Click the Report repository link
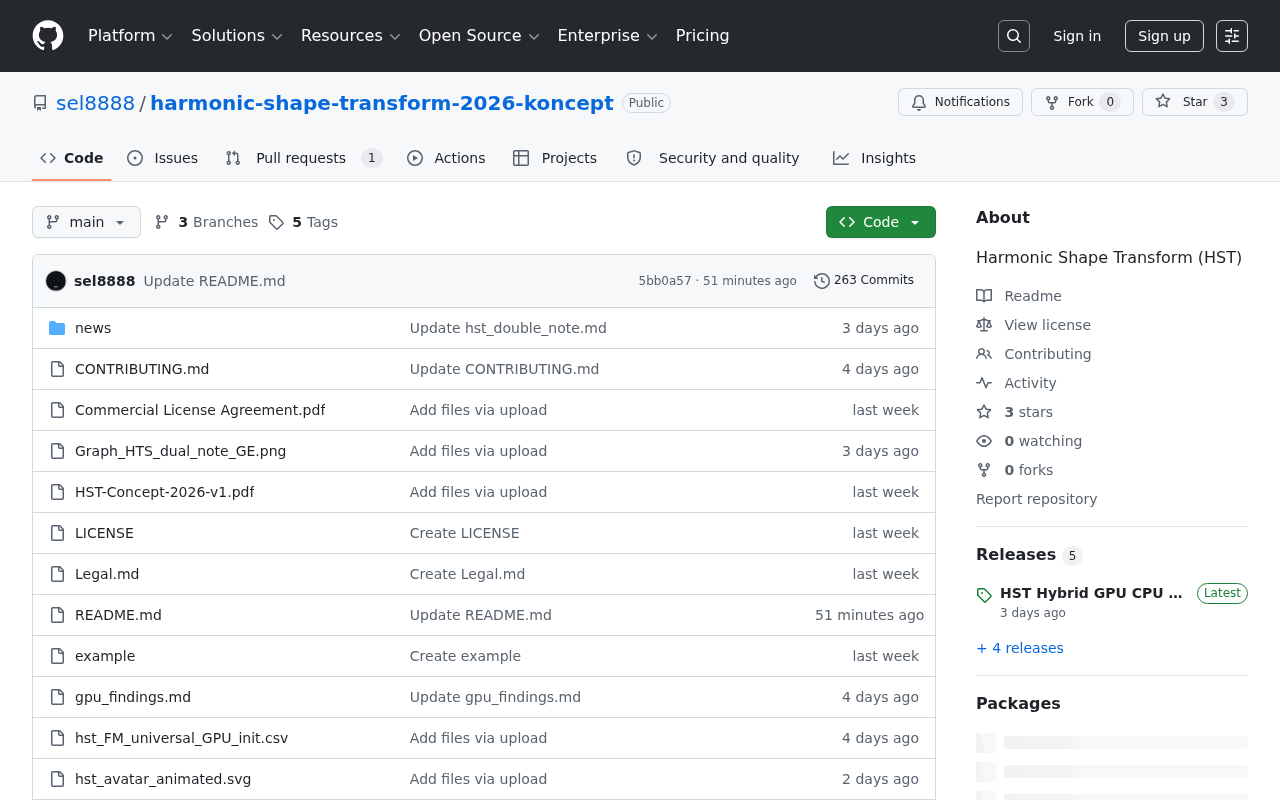The width and height of the screenshot is (1280, 800). click(1036, 499)
